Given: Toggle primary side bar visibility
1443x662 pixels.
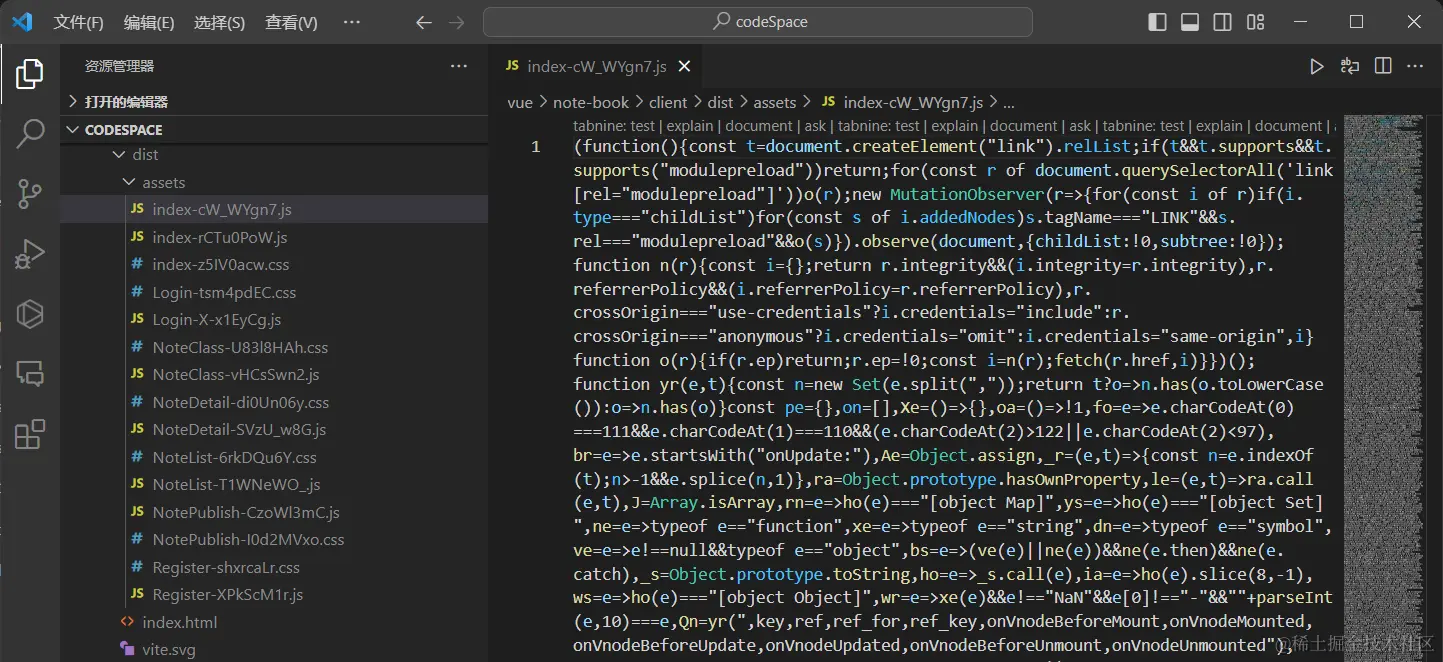Looking at the screenshot, I should [1157, 22].
